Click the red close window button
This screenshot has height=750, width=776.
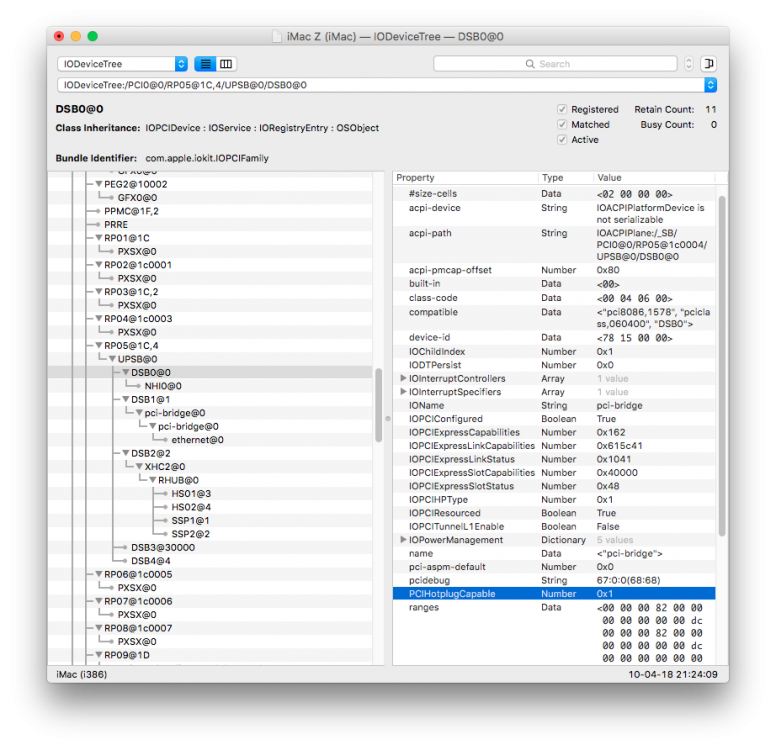[x=59, y=36]
